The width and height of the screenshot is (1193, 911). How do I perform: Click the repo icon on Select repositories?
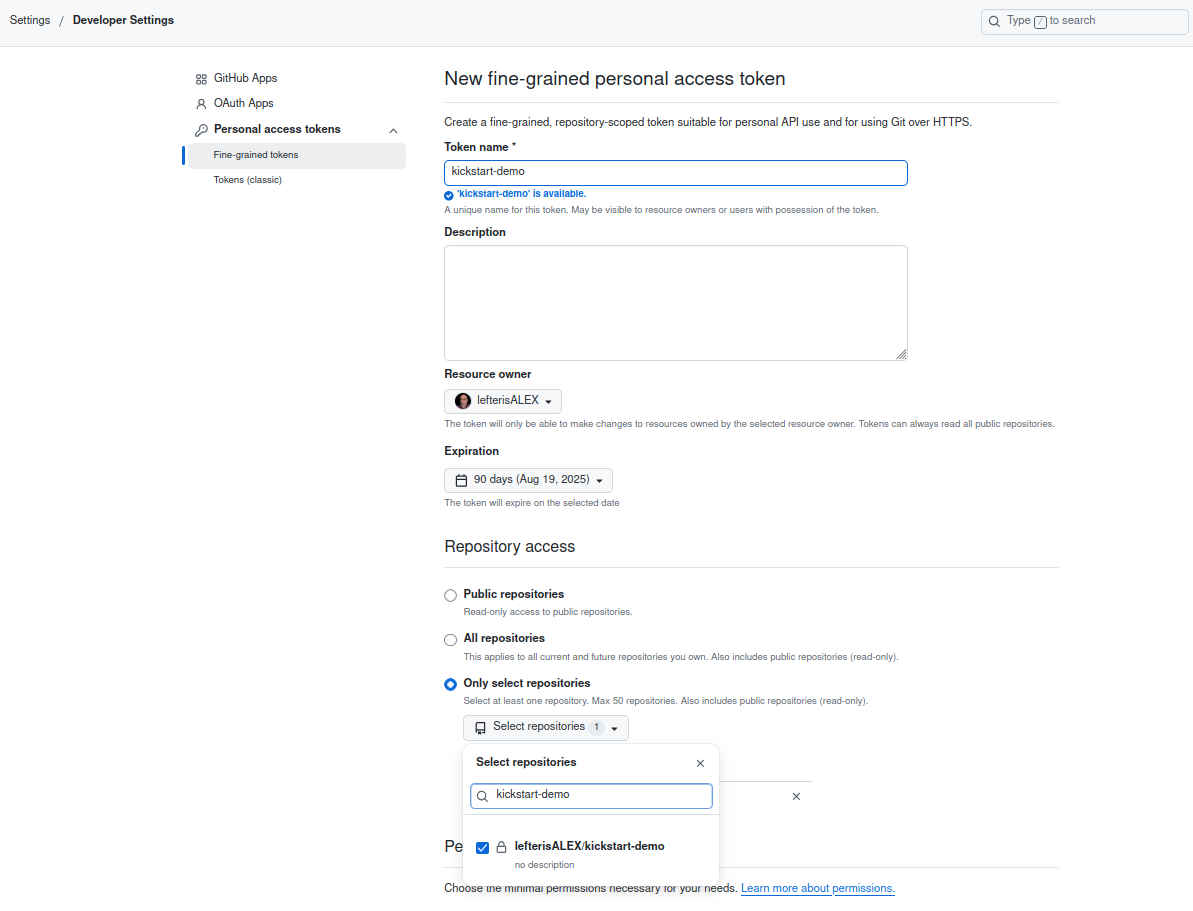(x=480, y=728)
